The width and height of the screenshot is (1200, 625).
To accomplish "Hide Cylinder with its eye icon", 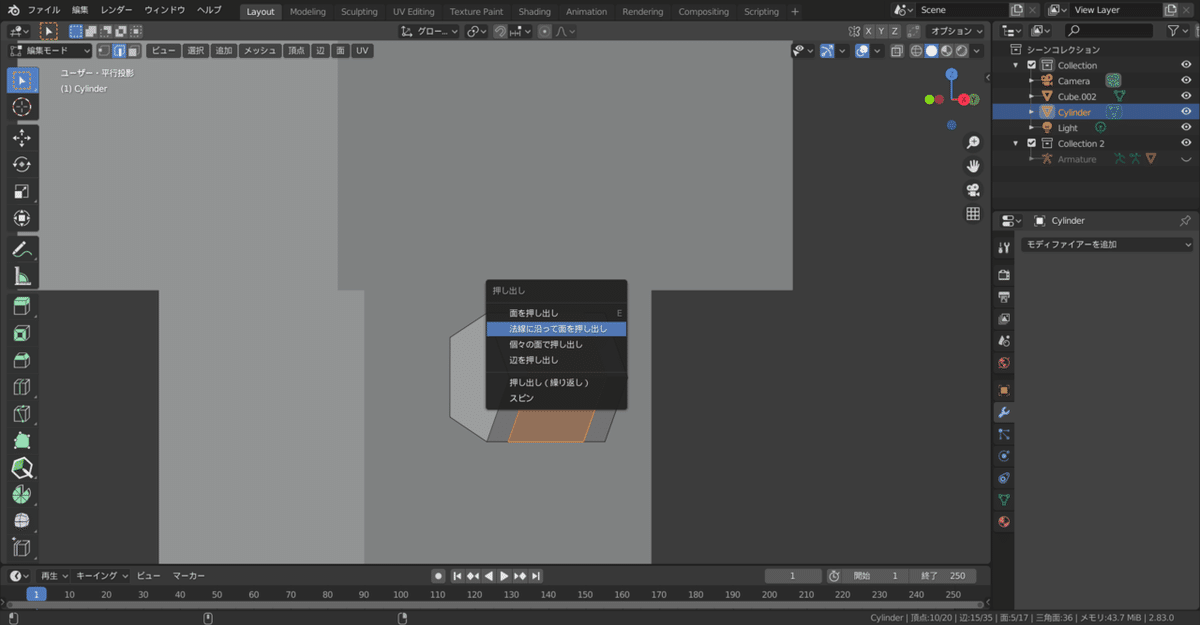I will point(1186,112).
